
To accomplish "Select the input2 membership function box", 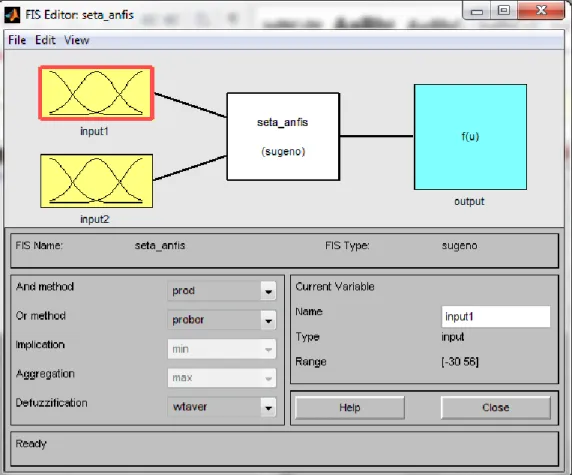I will pyautogui.click(x=96, y=181).
